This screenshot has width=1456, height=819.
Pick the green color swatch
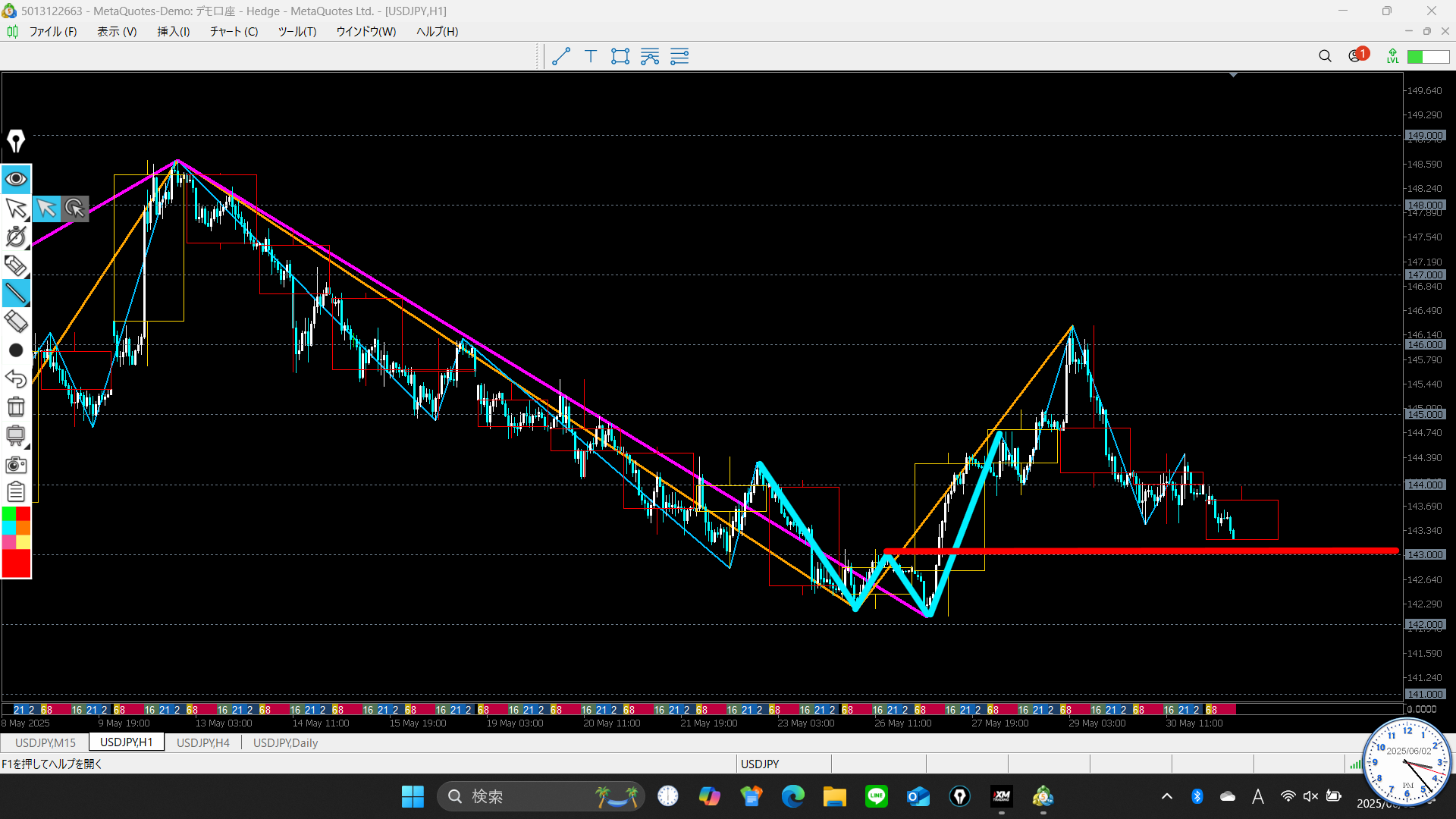[9, 514]
